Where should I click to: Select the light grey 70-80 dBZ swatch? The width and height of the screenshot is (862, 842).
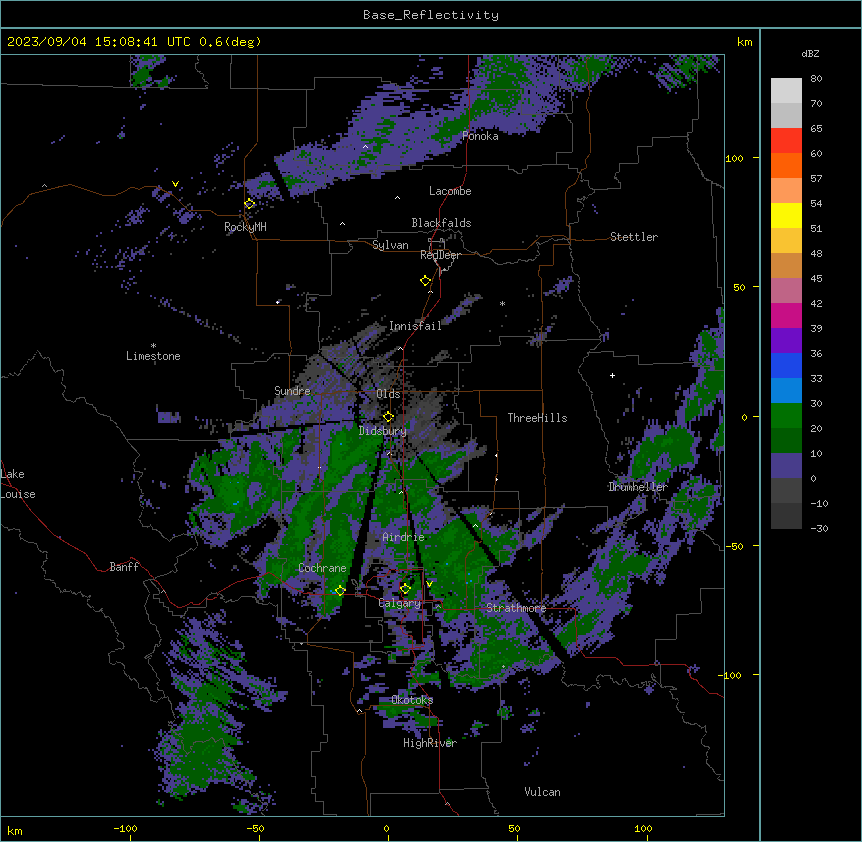point(786,91)
